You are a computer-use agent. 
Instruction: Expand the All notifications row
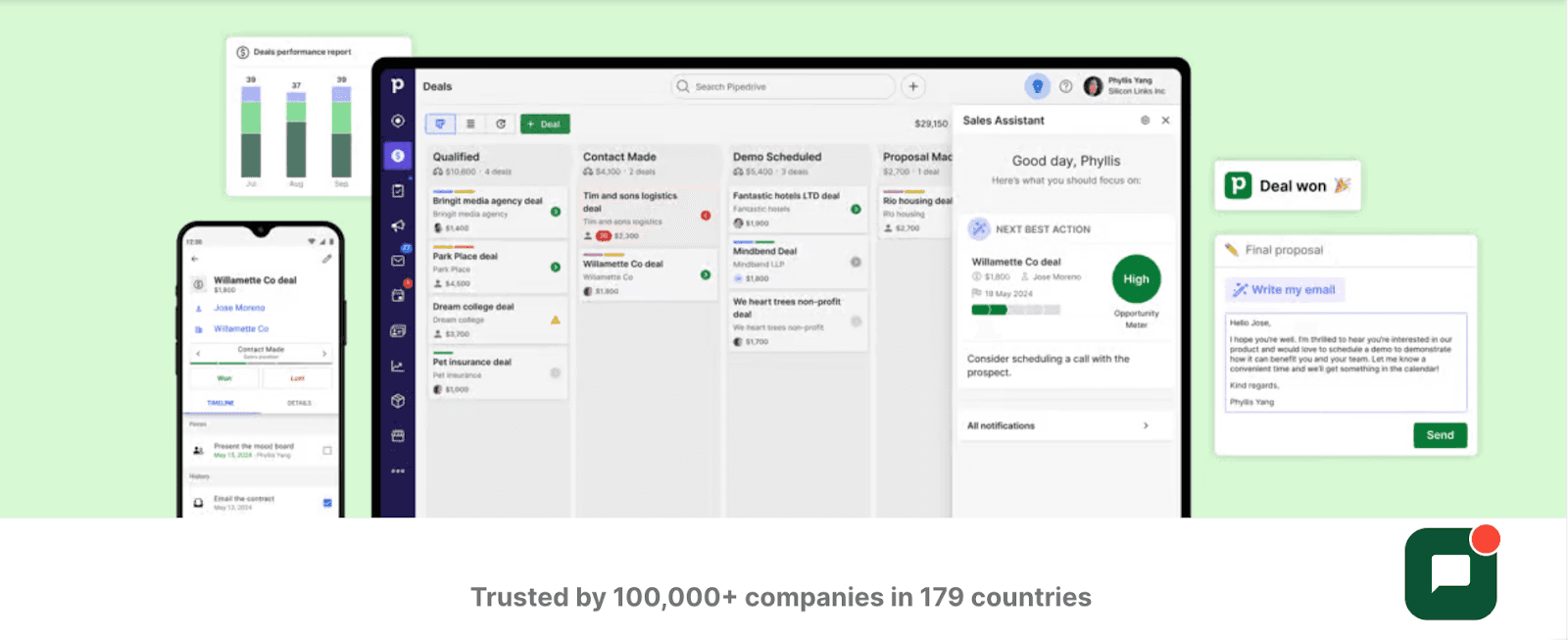click(1065, 425)
